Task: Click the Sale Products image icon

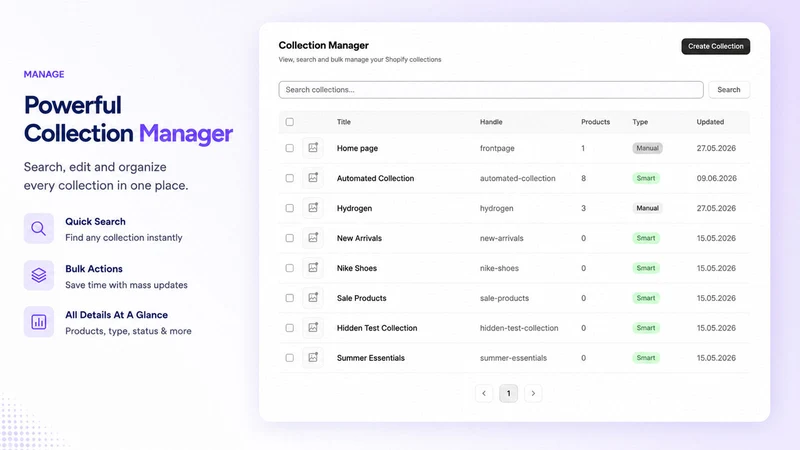Action: (313, 298)
